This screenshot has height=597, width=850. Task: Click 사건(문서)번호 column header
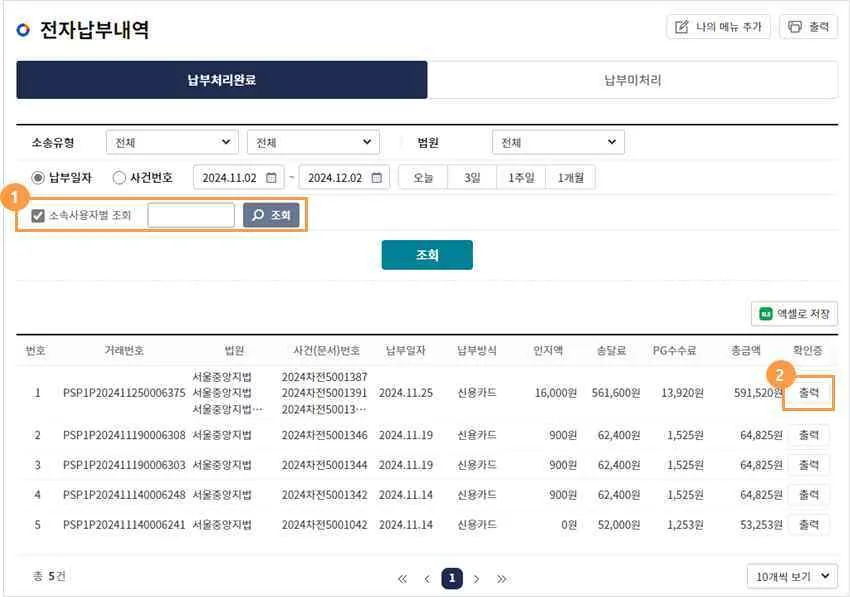click(x=326, y=350)
